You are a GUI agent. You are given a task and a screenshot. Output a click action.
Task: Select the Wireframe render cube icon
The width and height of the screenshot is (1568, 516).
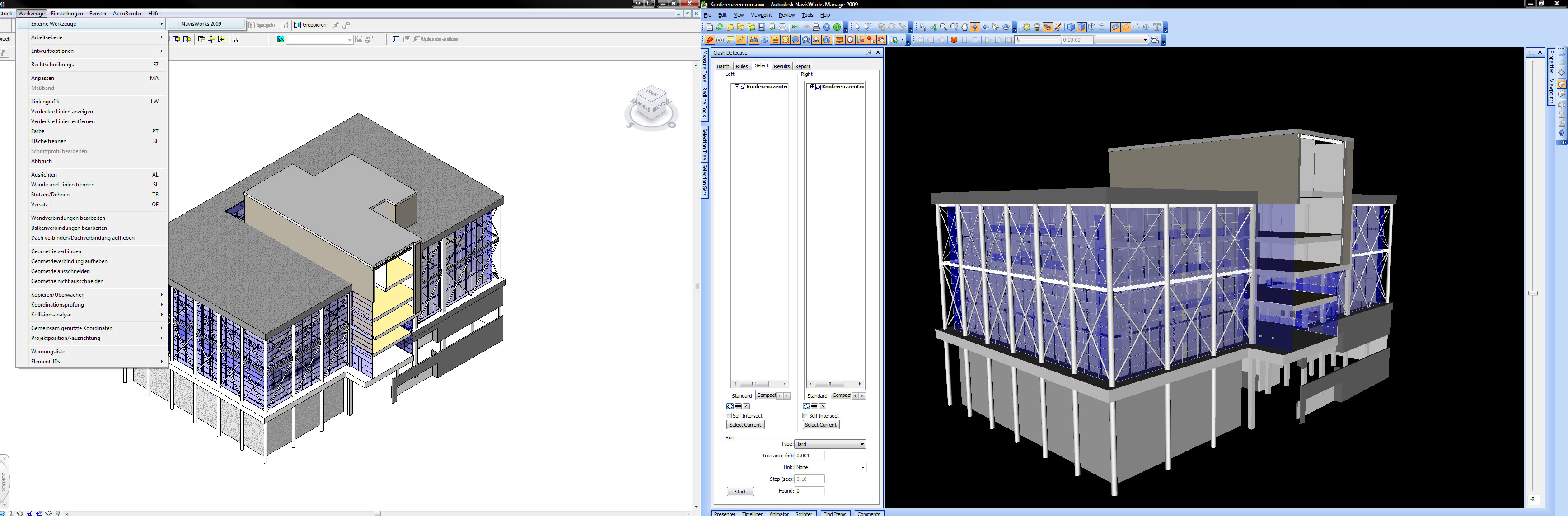1092,28
